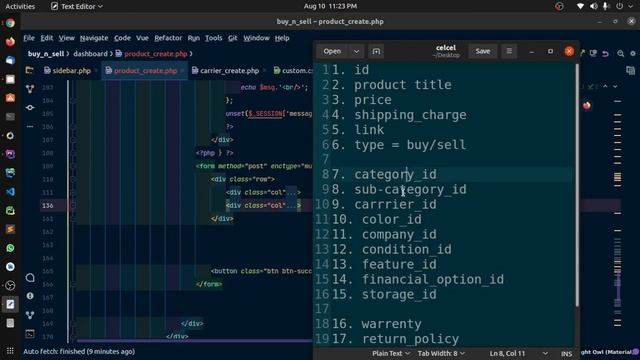Open the Tools menu
Viewport: 640px width, 360px height.
[x=213, y=38]
